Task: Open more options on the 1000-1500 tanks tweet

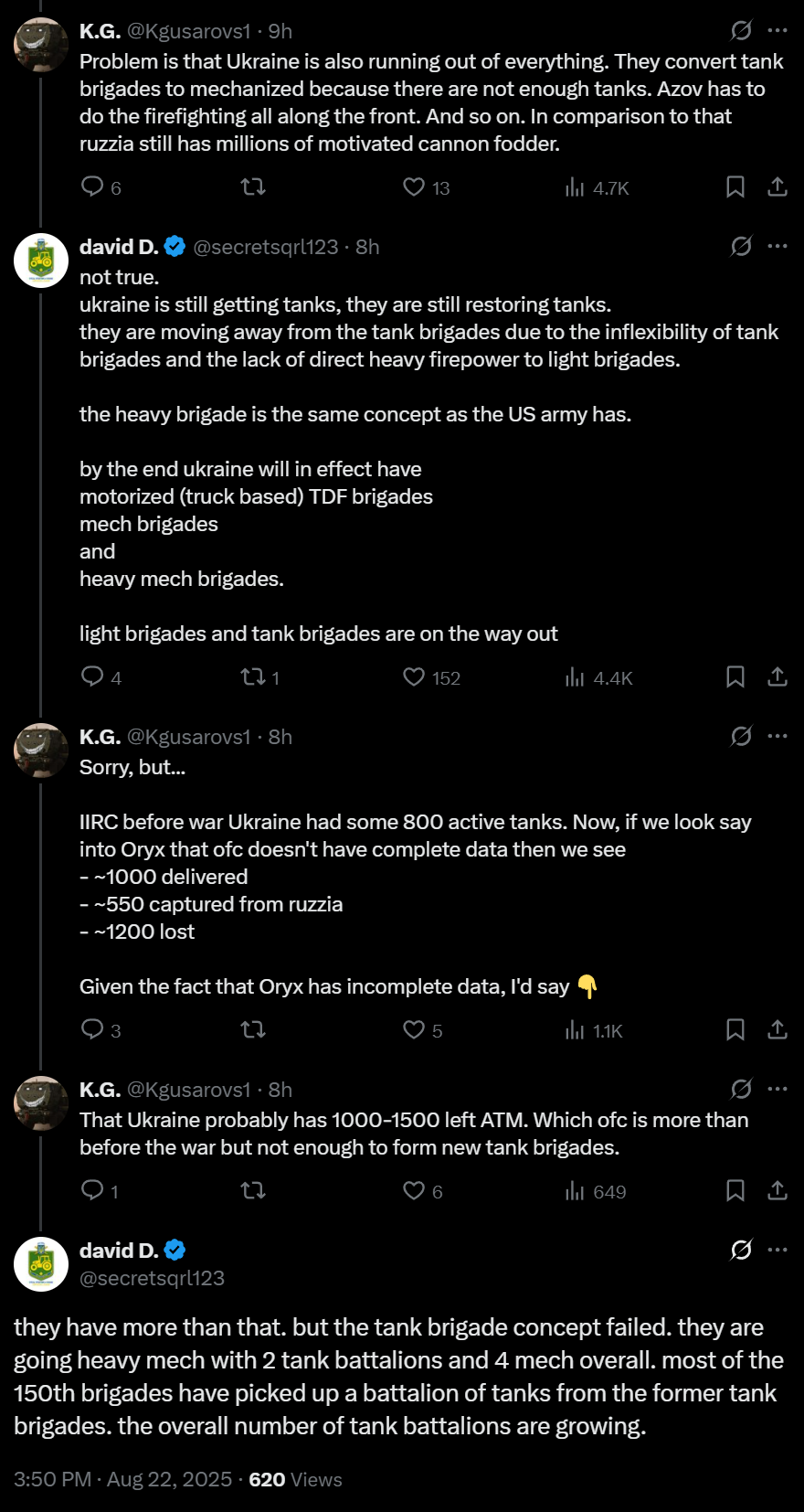Action: pyautogui.click(x=778, y=1089)
